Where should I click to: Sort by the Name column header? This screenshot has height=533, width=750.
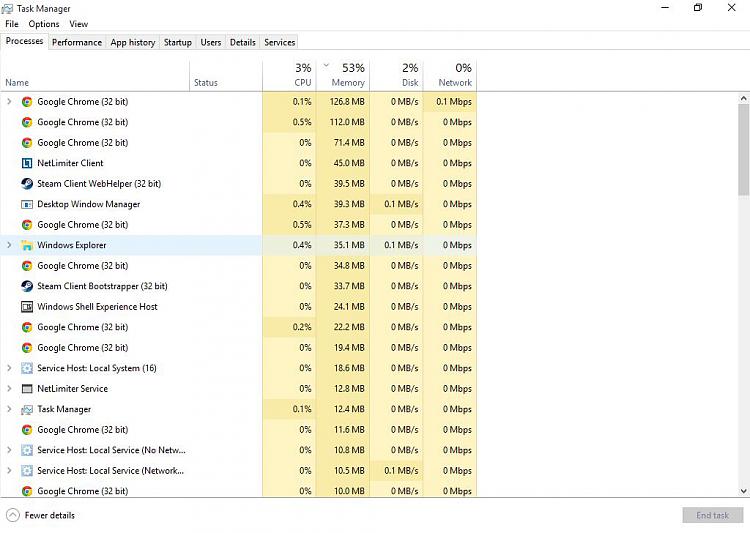95,76
